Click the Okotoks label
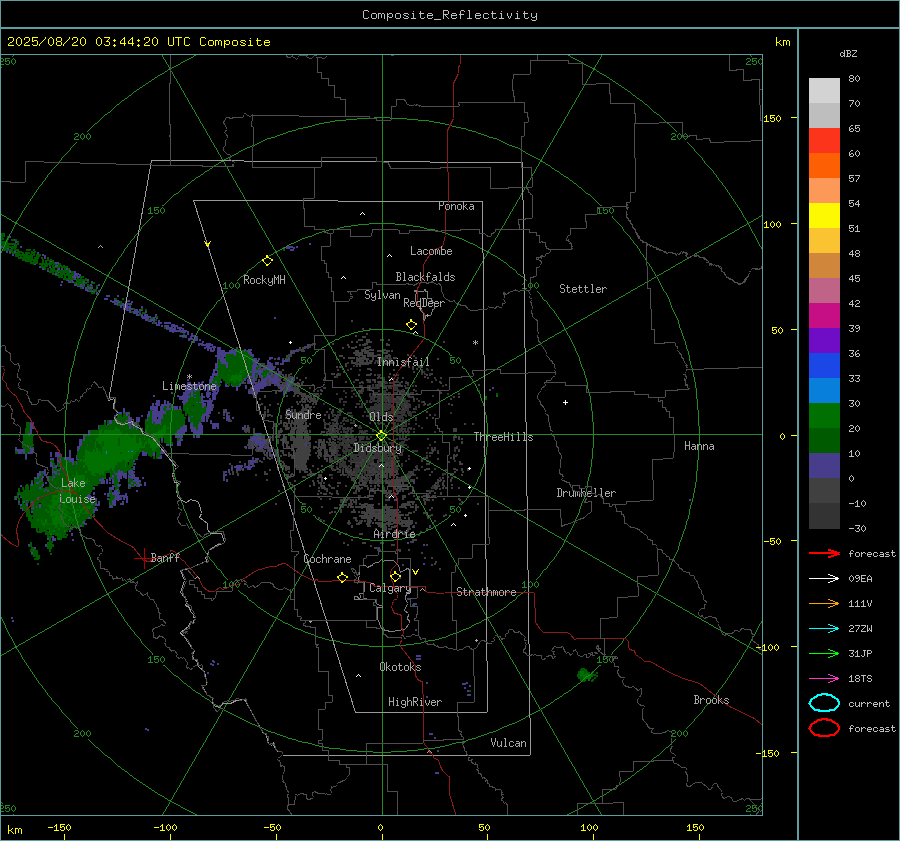 click(400, 667)
